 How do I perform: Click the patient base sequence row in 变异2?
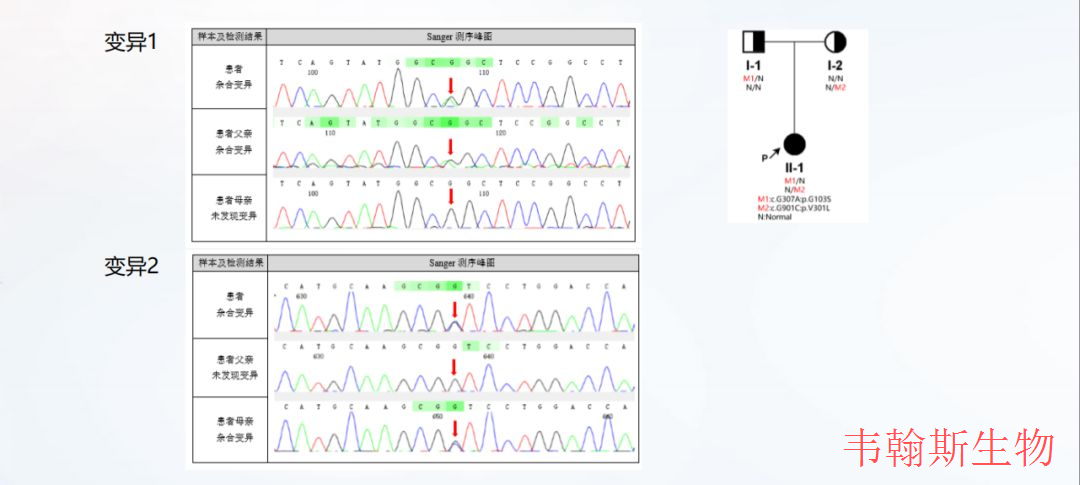coord(455,286)
